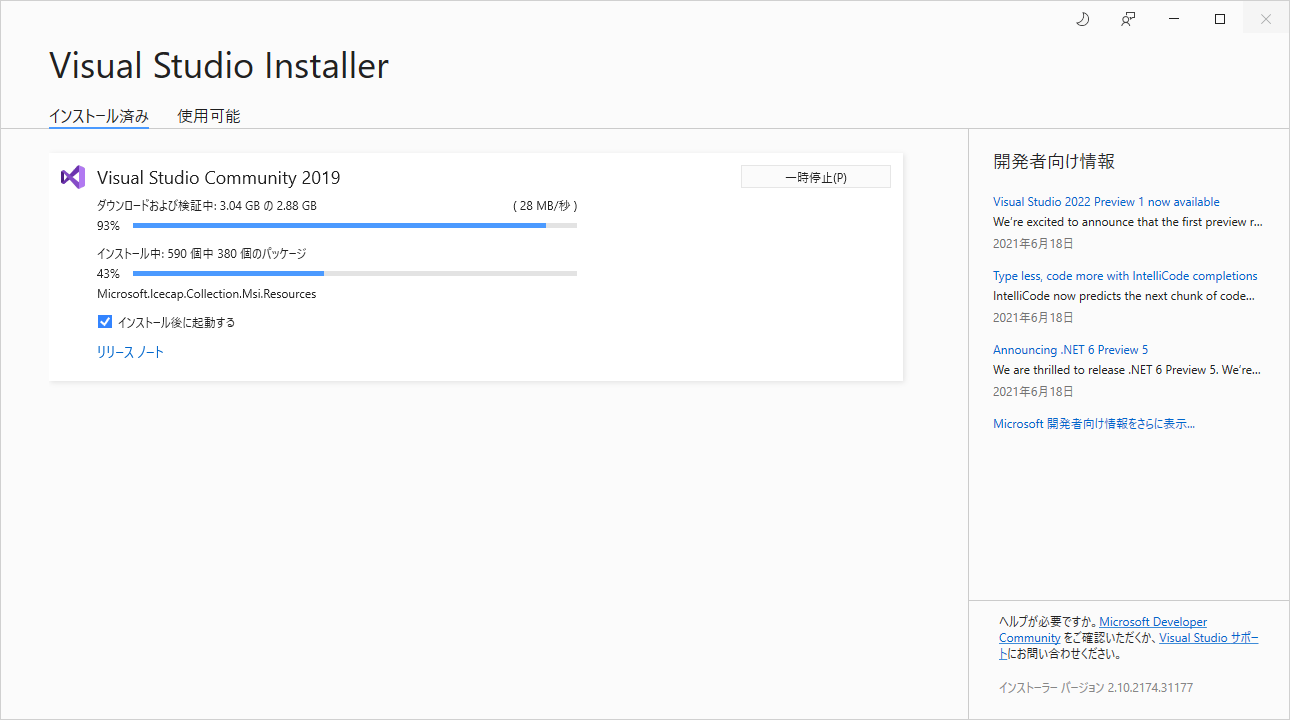This screenshot has height=720, width=1290.
Task: Open Announcing .NET 6 Preview 5 link
Action: tap(1070, 350)
